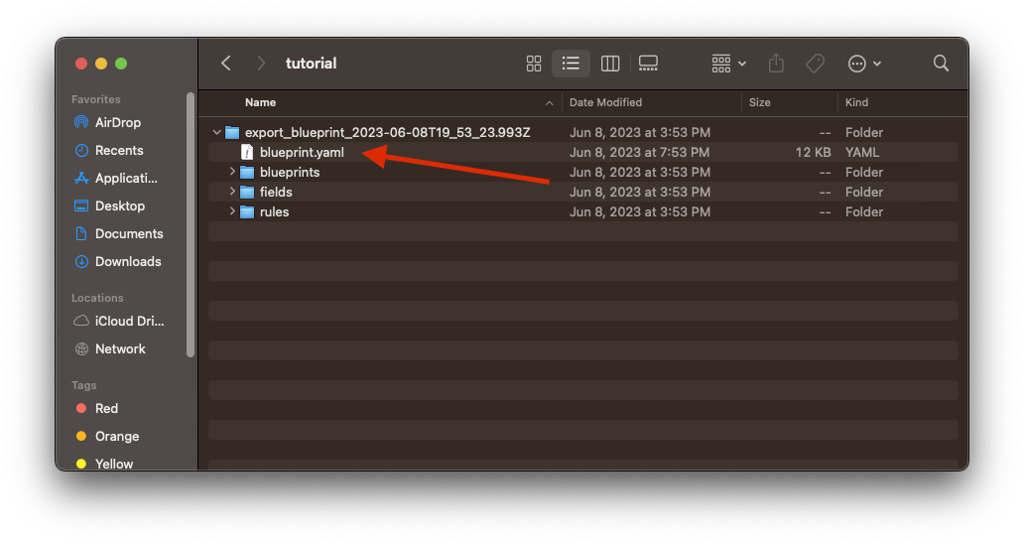
Task: Zoom the window with green button
Action: coord(121,63)
